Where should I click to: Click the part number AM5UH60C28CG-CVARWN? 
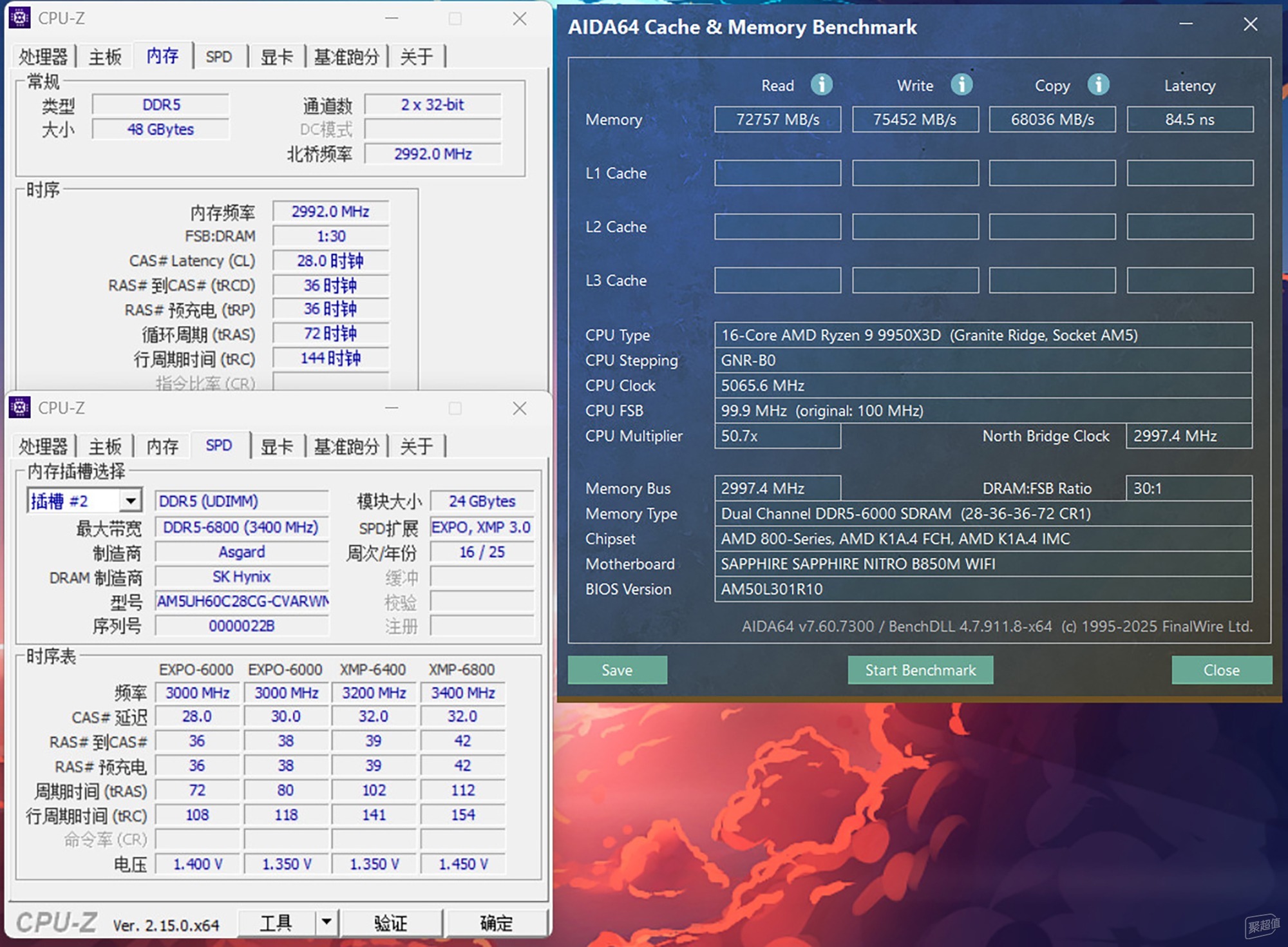click(x=241, y=601)
